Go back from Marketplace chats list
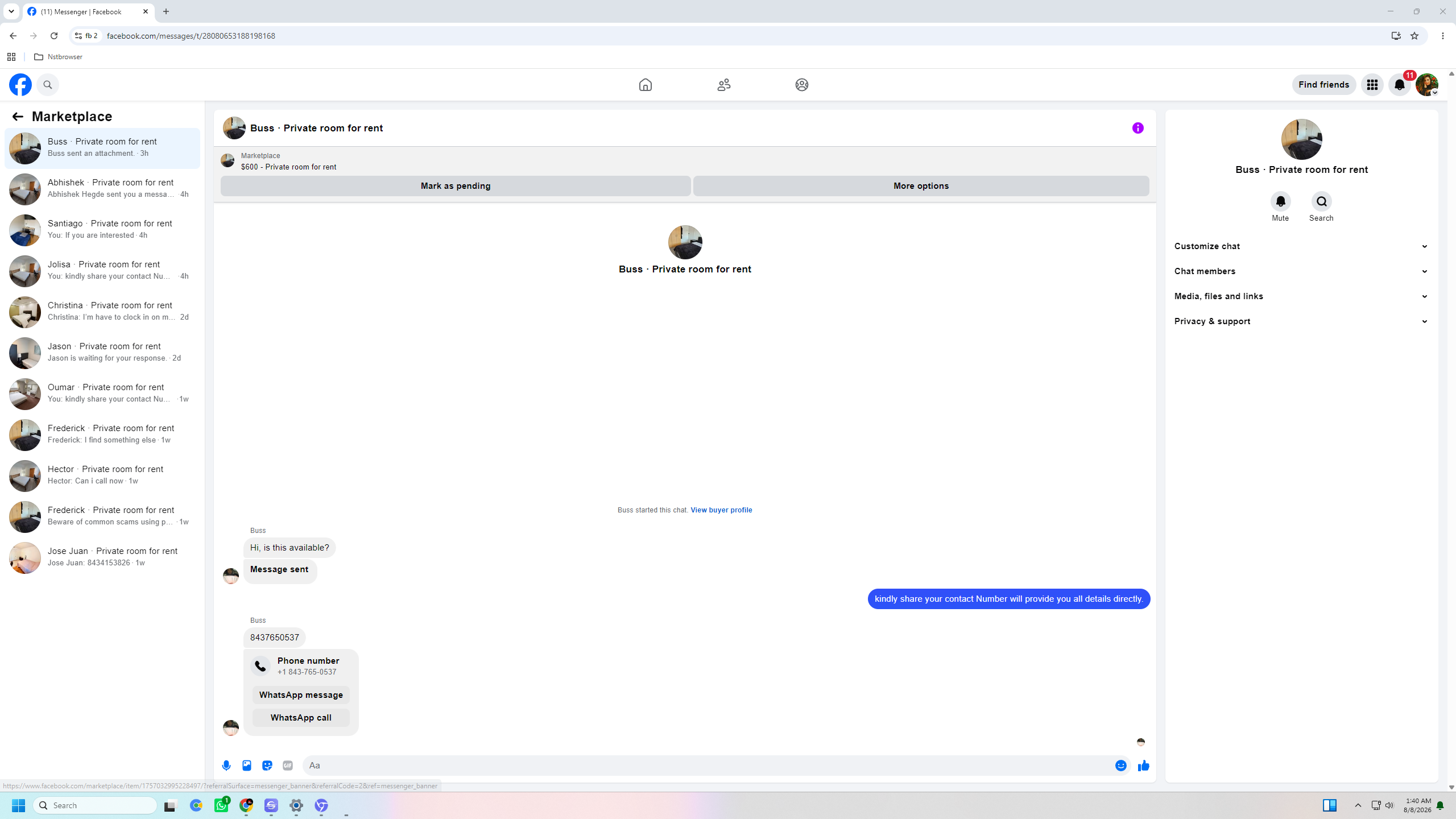This screenshot has height=819, width=1456. coord(18,117)
